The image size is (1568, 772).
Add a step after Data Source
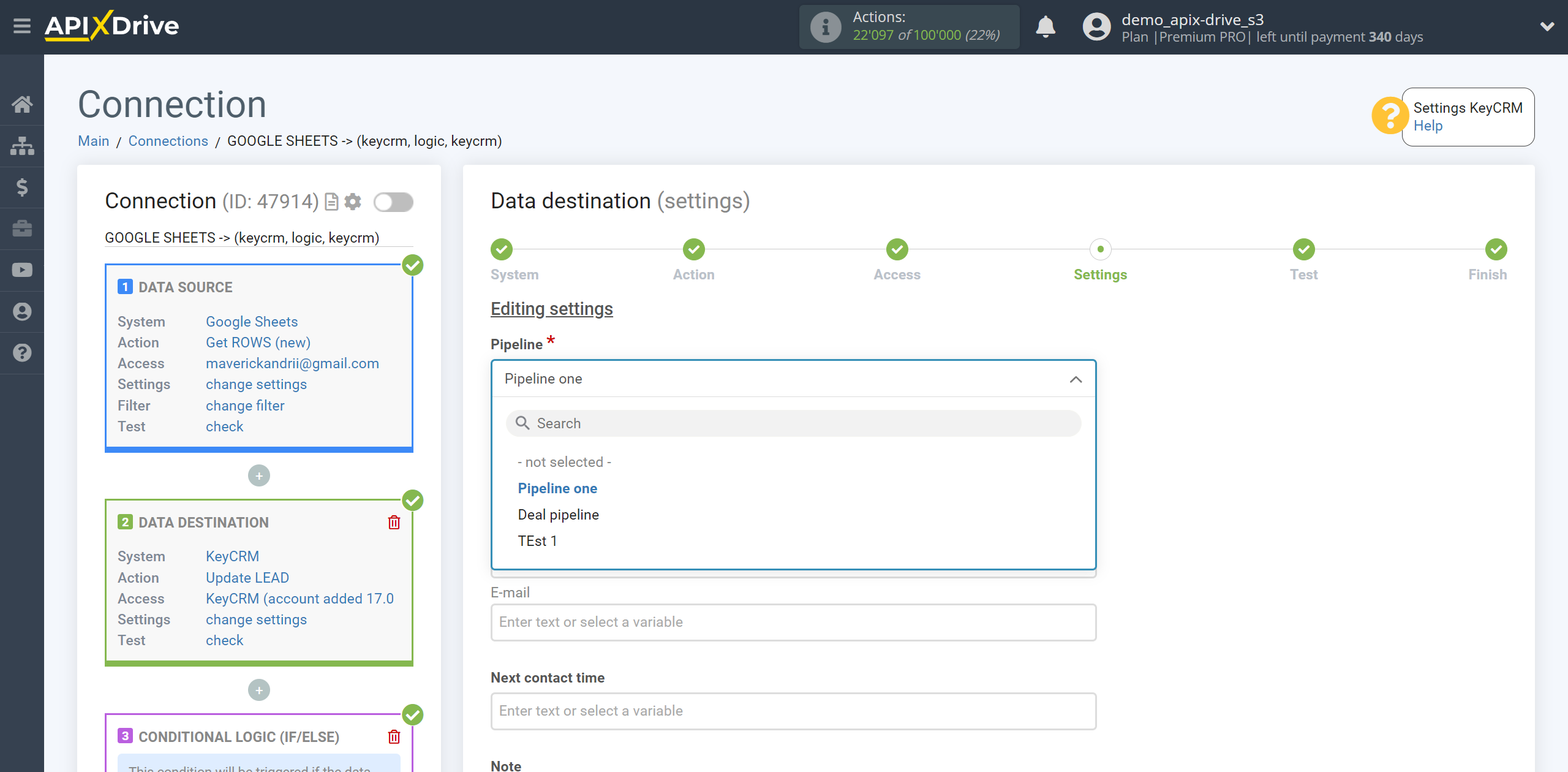click(x=259, y=476)
